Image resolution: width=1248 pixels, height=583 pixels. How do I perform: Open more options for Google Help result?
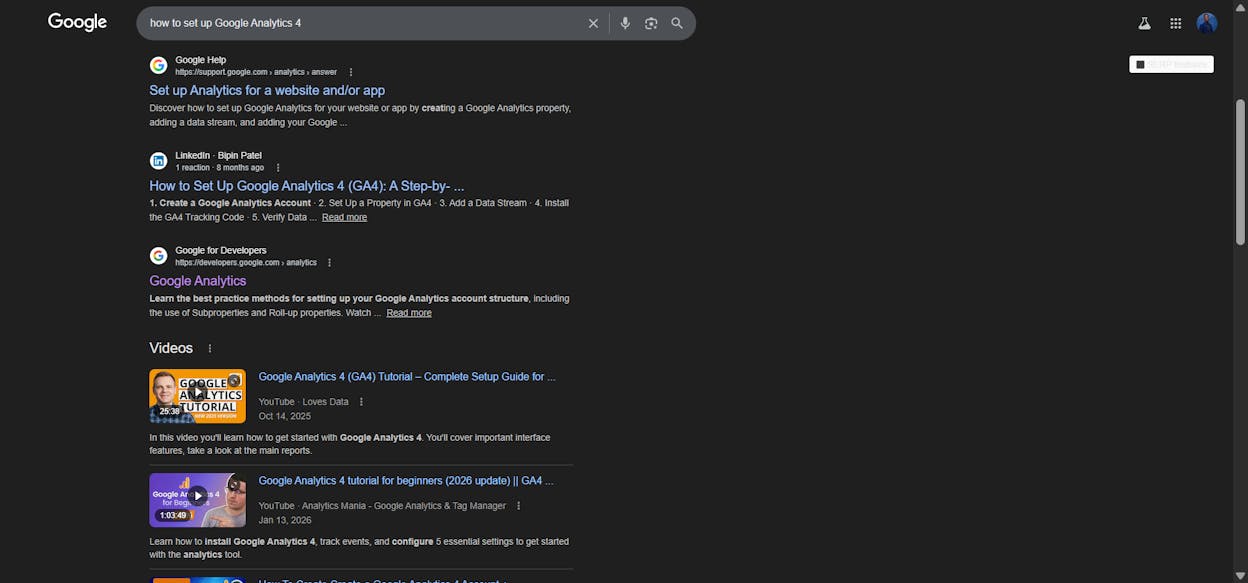click(351, 72)
